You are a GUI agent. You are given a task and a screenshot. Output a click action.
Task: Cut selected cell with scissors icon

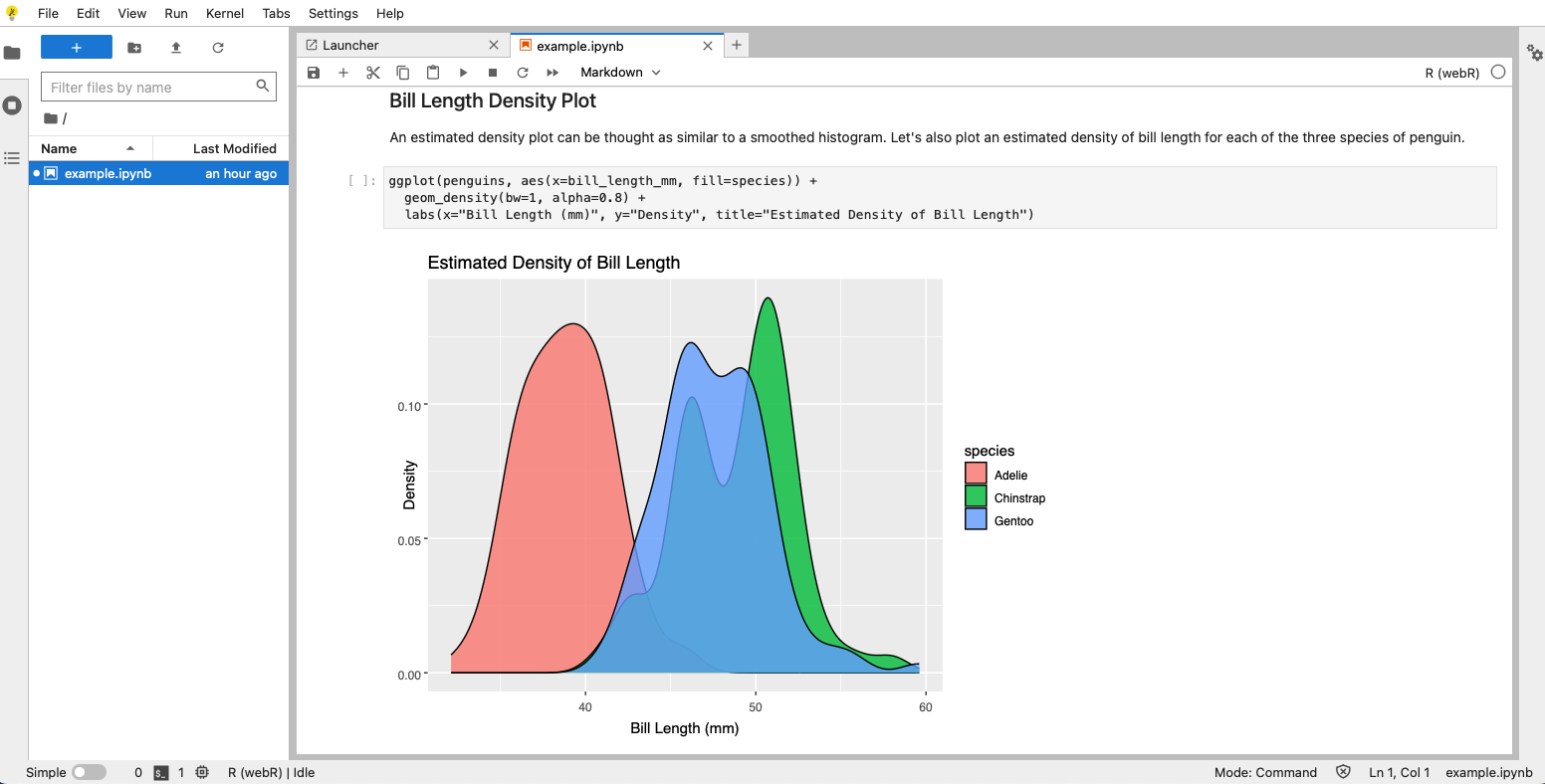pyautogui.click(x=373, y=73)
